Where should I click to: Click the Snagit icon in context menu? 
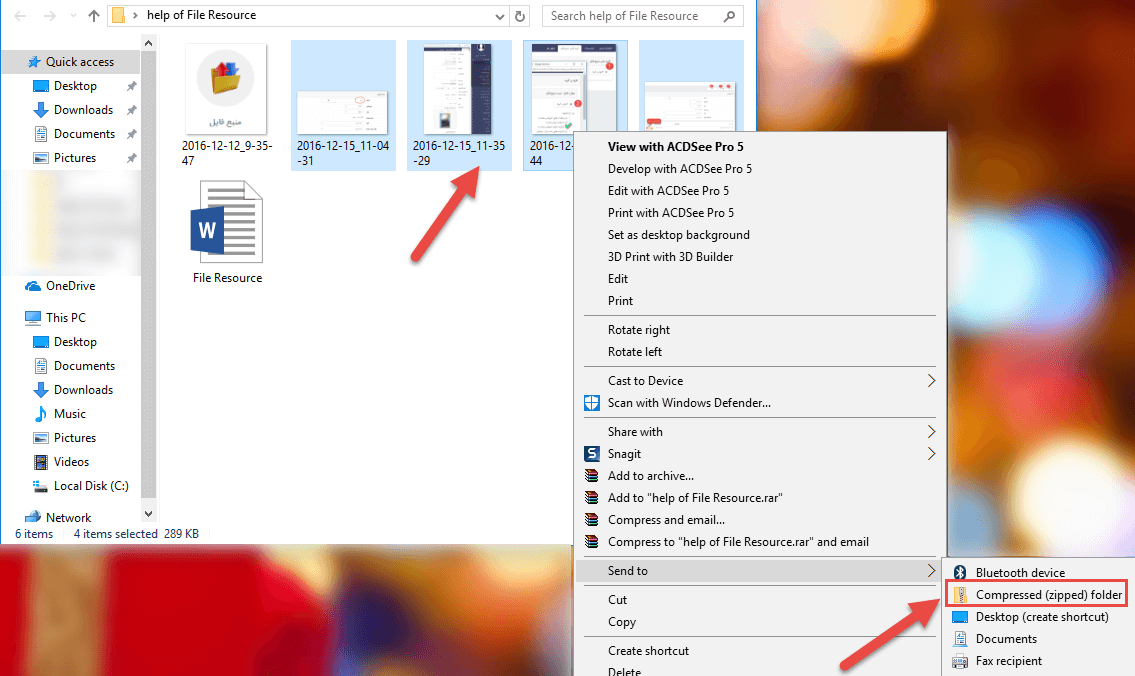[591, 454]
